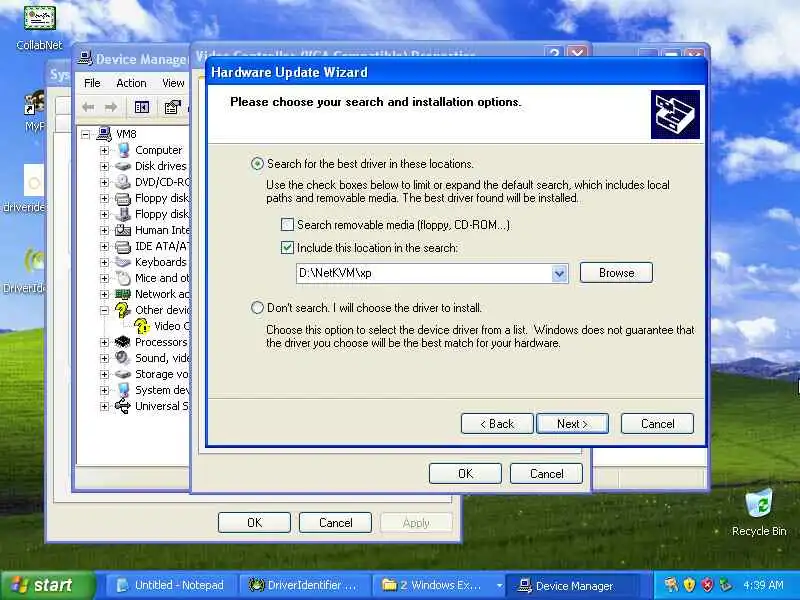Click Cancel in Video Controller Properties dialog

tap(546, 473)
